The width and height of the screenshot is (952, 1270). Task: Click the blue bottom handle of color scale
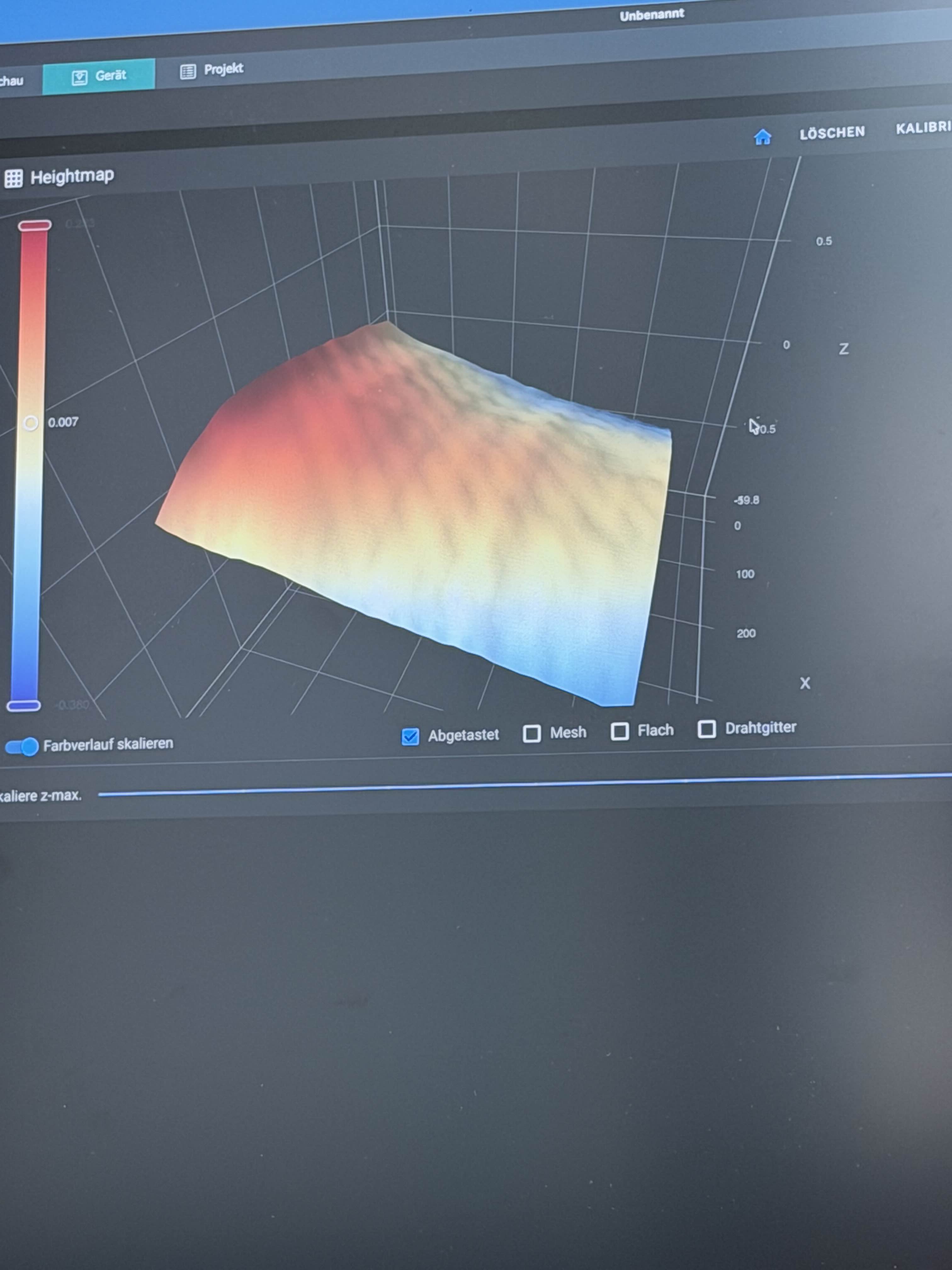click(x=24, y=706)
